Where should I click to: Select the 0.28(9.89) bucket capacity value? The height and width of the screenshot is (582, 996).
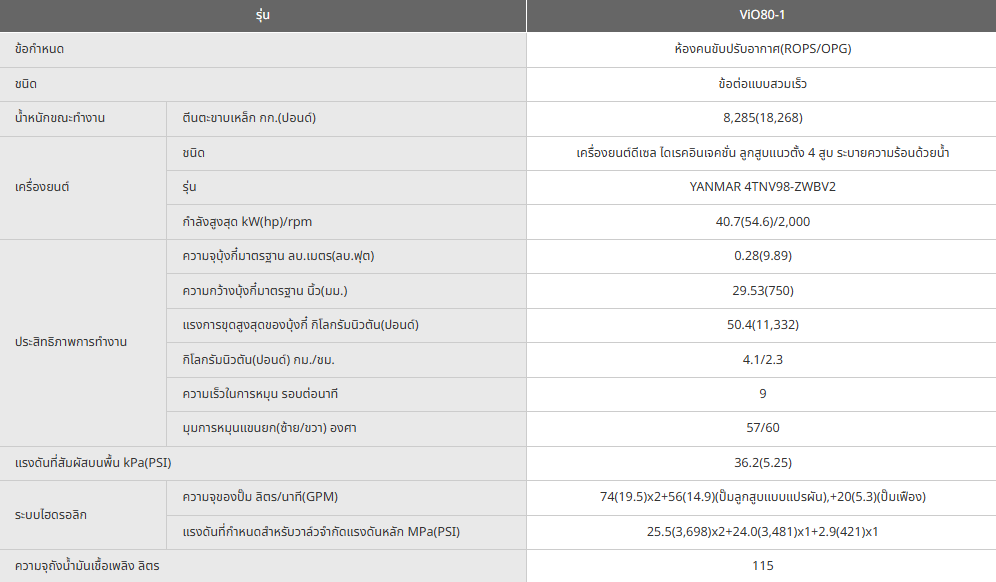point(762,256)
